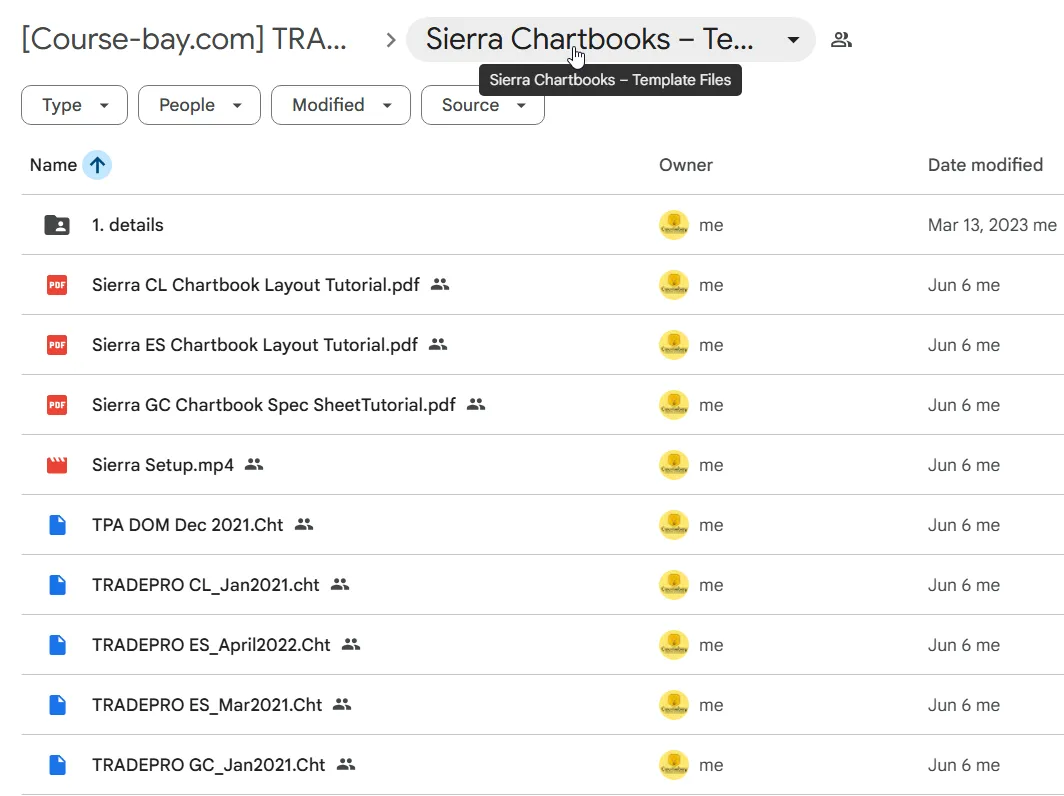Select Sierra Setup.mp4 file name

163,465
